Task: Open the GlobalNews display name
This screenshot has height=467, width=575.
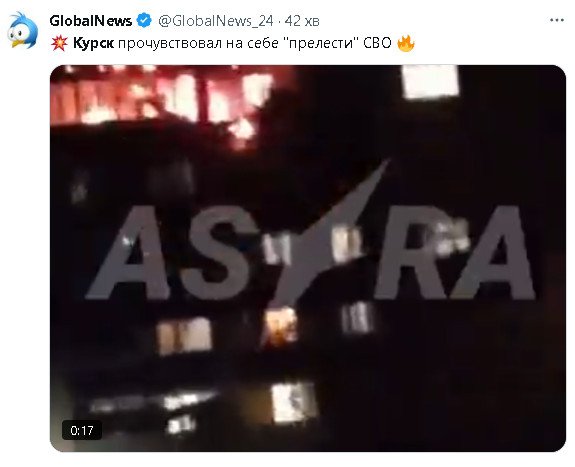Action: tap(91, 21)
